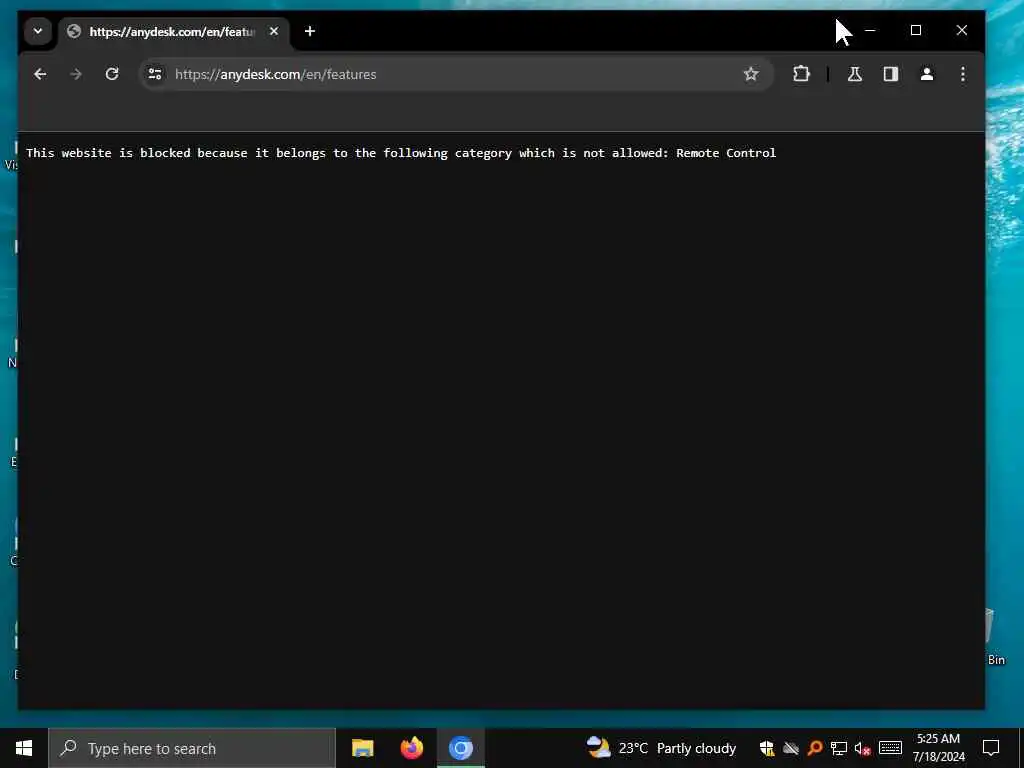1024x768 pixels.
Task: Click the forward navigation arrow
Action: 76,74
